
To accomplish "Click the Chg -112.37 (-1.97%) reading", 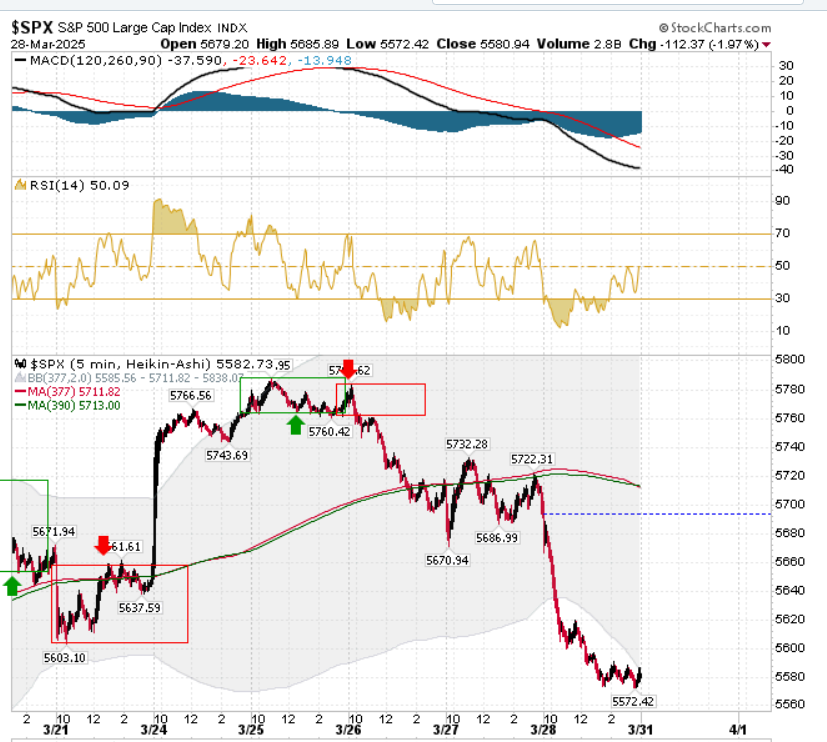I will [694, 44].
